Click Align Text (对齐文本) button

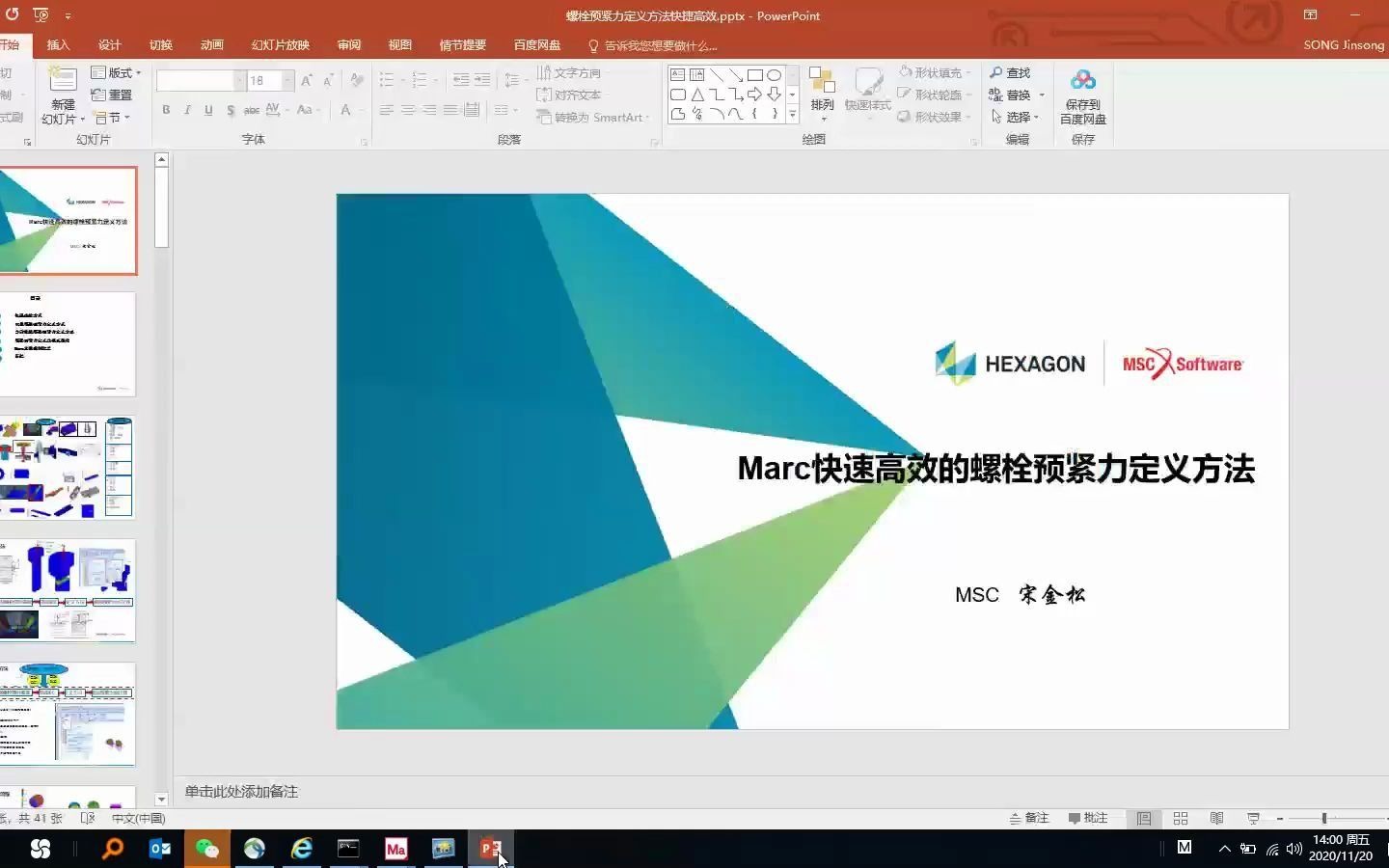click(569, 95)
